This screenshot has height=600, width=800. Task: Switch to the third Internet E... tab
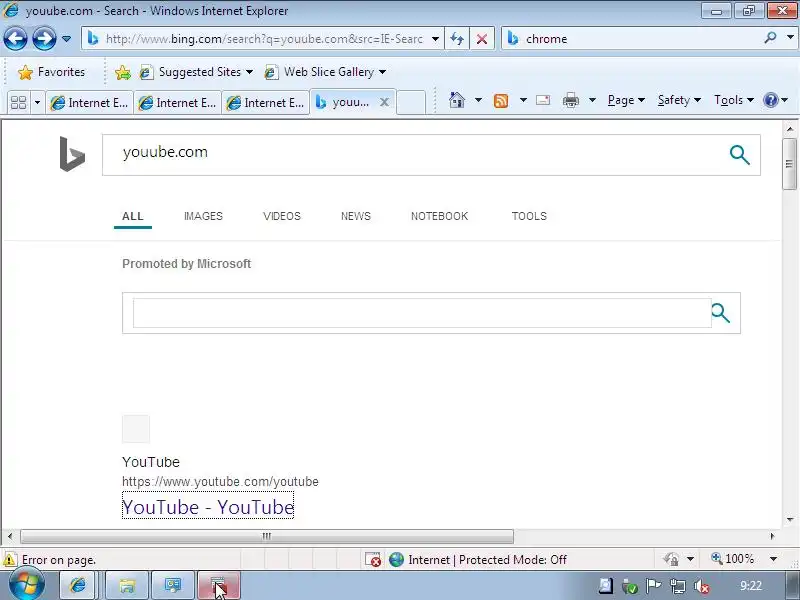coord(265,103)
